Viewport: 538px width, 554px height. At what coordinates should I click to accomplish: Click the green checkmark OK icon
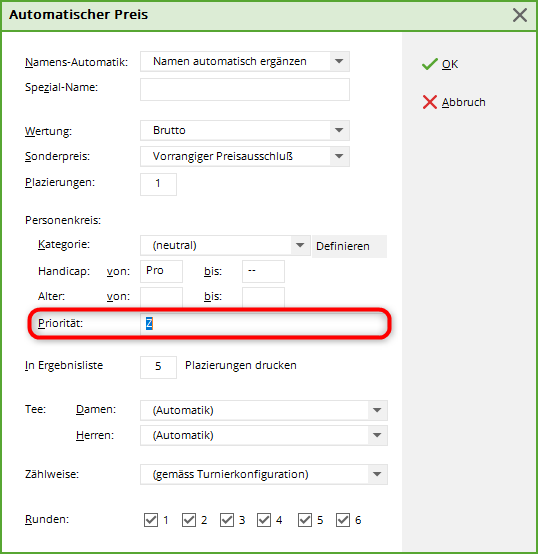point(430,64)
